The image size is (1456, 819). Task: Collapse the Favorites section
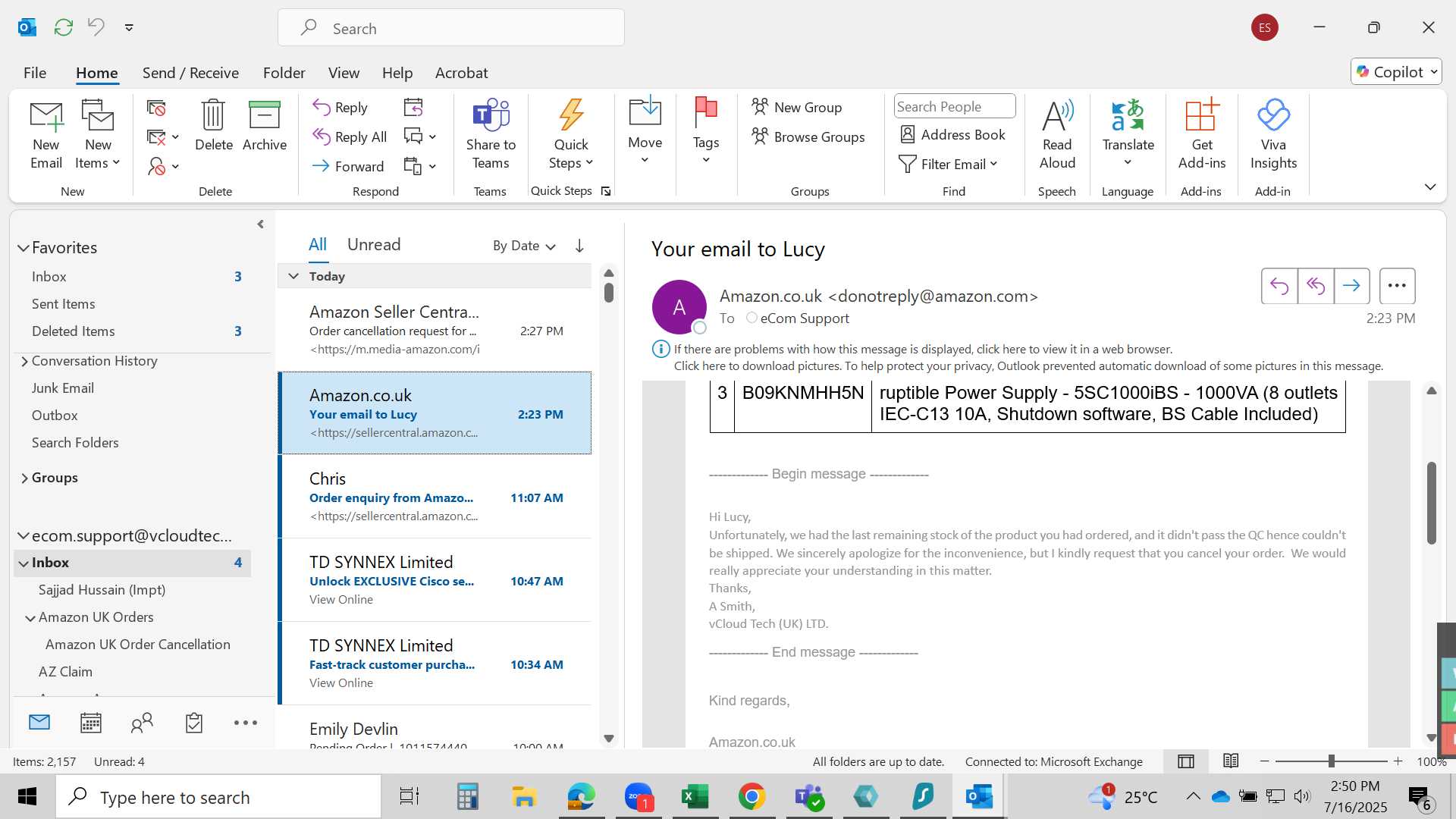coord(24,248)
